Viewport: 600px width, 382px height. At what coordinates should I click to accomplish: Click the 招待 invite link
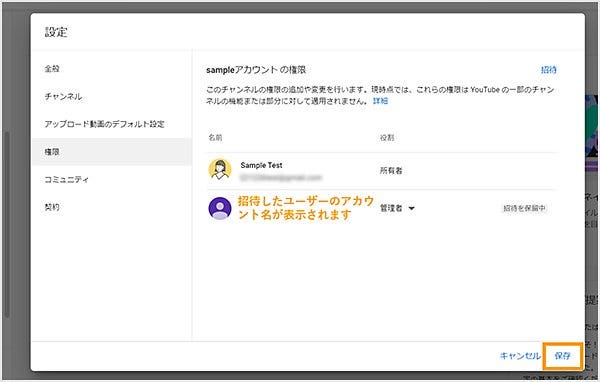[x=549, y=70]
